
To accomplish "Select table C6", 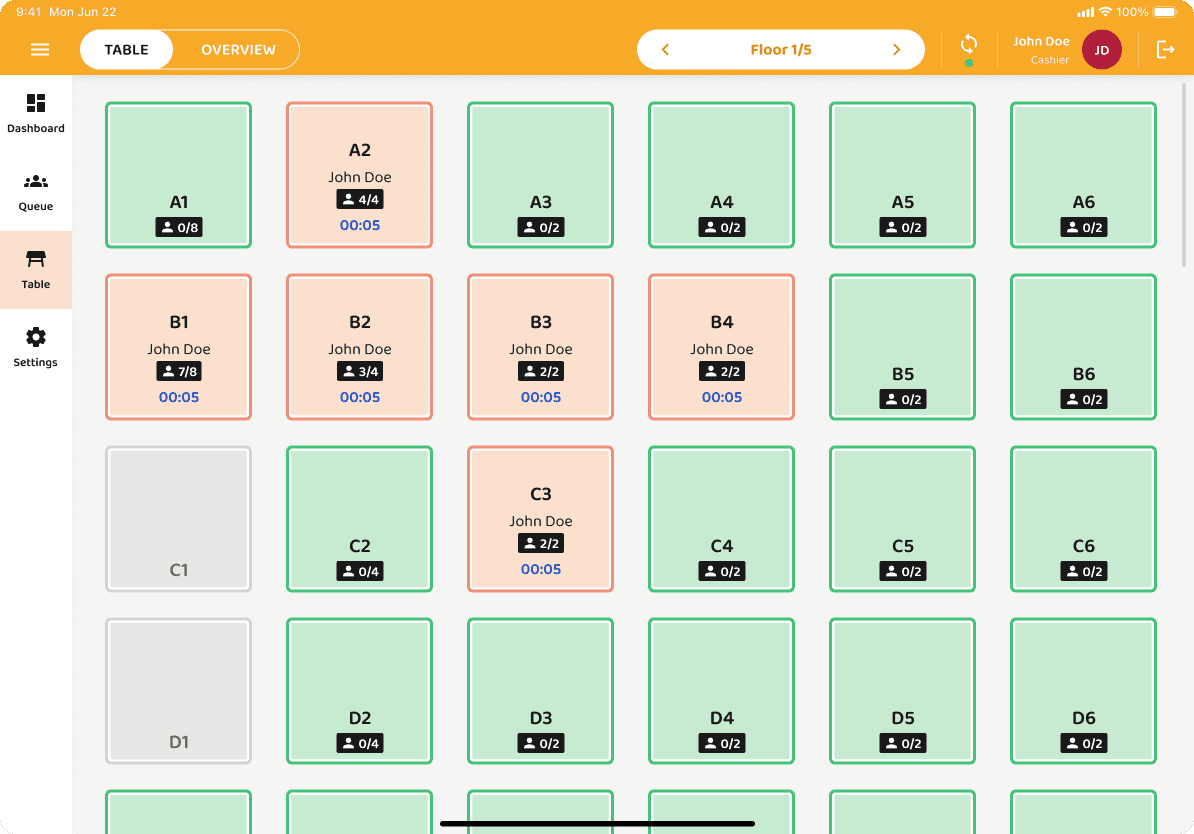I will (x=1084, y=519).
